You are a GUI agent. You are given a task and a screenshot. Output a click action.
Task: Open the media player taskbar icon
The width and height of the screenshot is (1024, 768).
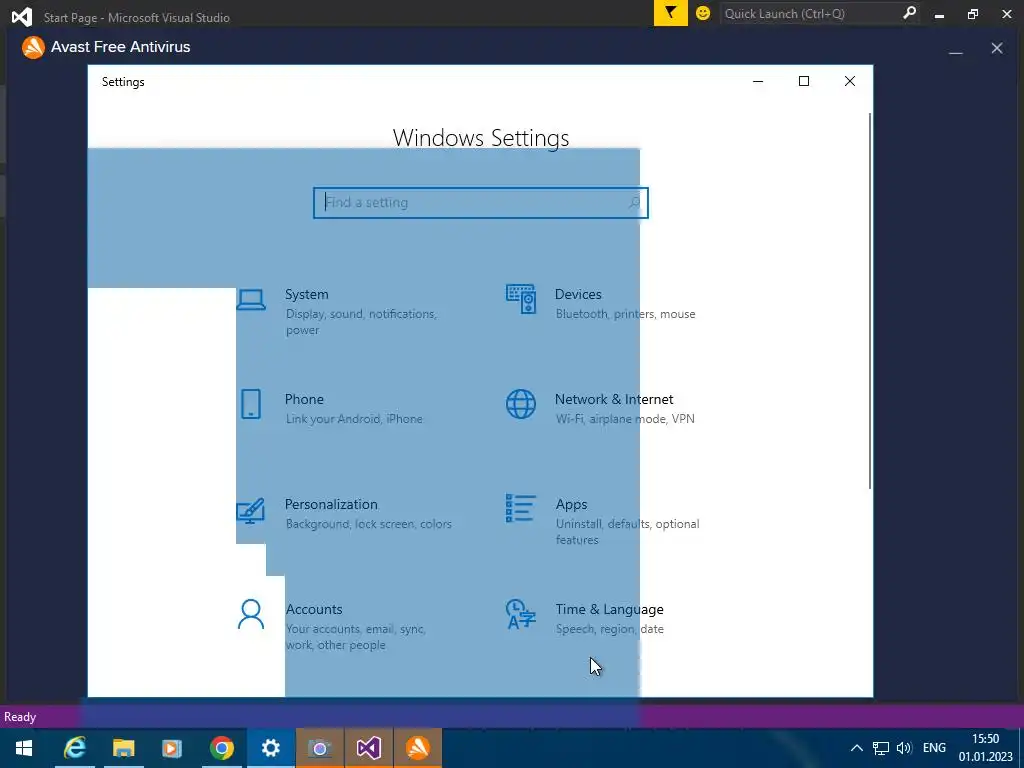click(172, 748)
